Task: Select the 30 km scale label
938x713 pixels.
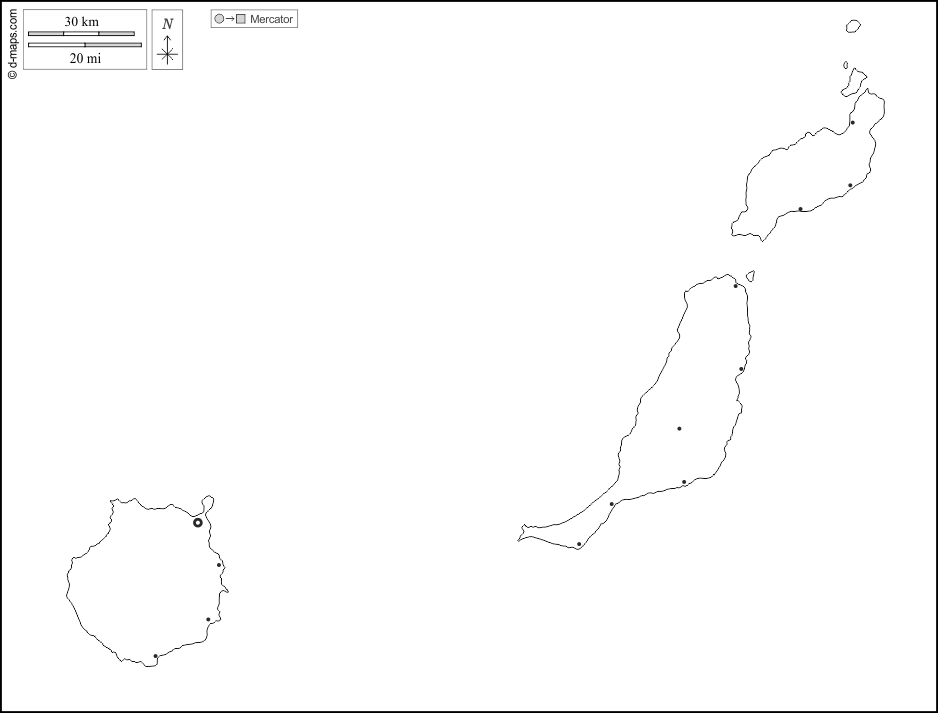Action: [81, 20]
